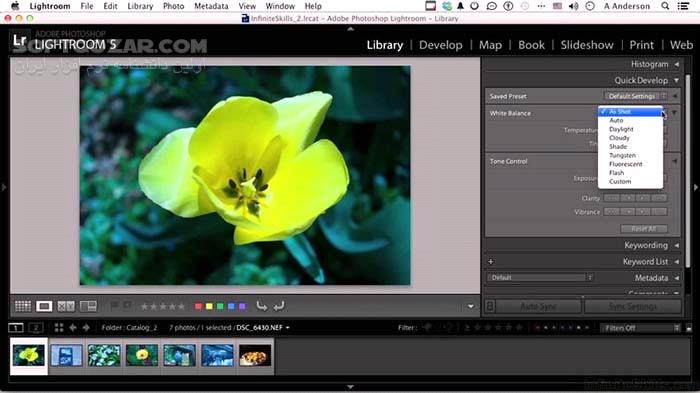This screenshot has width=700, height=393.
Task: Click the filmstrip grid shortcut icon
Action: tap(58, 328)
